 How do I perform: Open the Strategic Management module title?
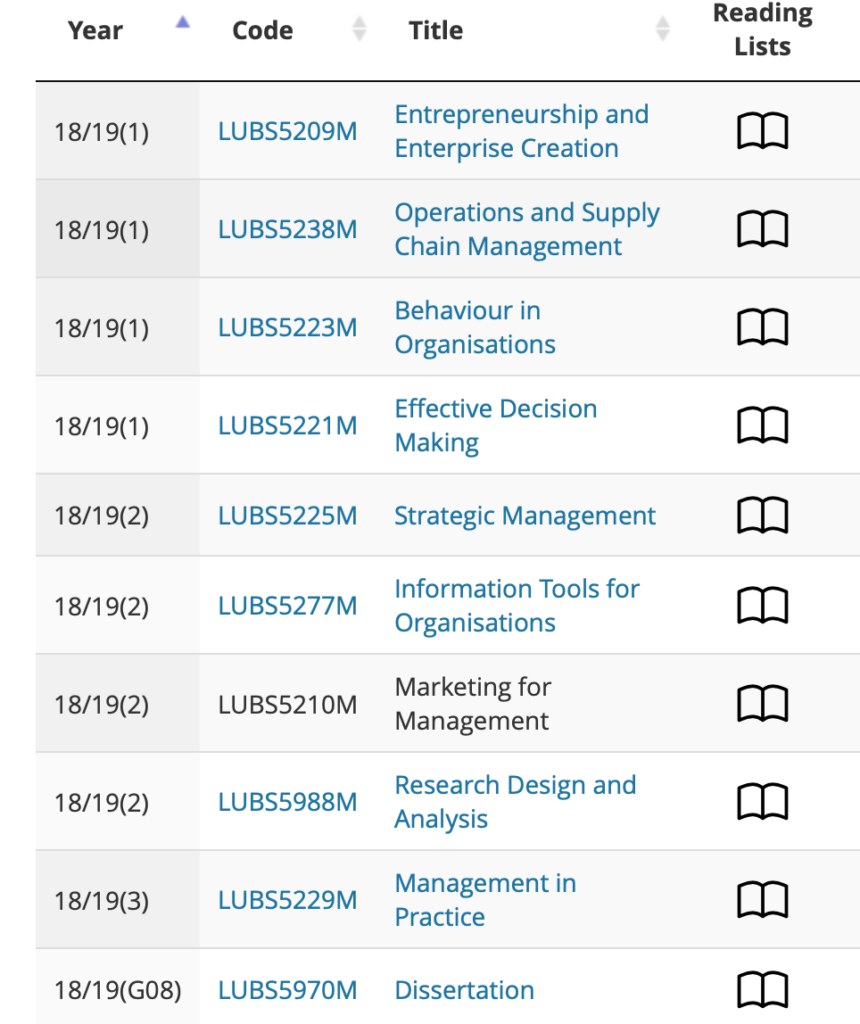(x=524, y=516)
